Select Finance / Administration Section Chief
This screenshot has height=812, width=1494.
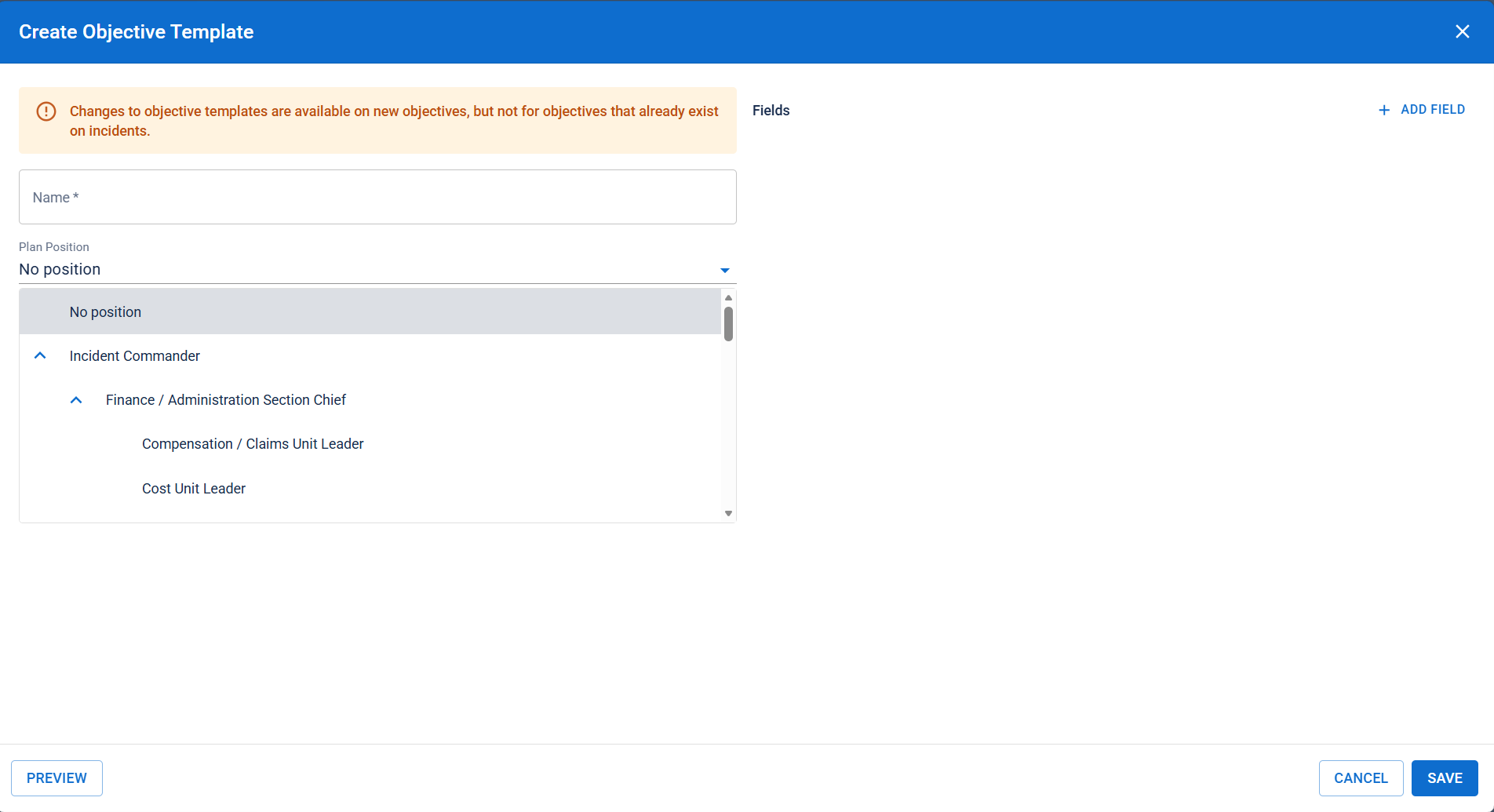[226, 400]
